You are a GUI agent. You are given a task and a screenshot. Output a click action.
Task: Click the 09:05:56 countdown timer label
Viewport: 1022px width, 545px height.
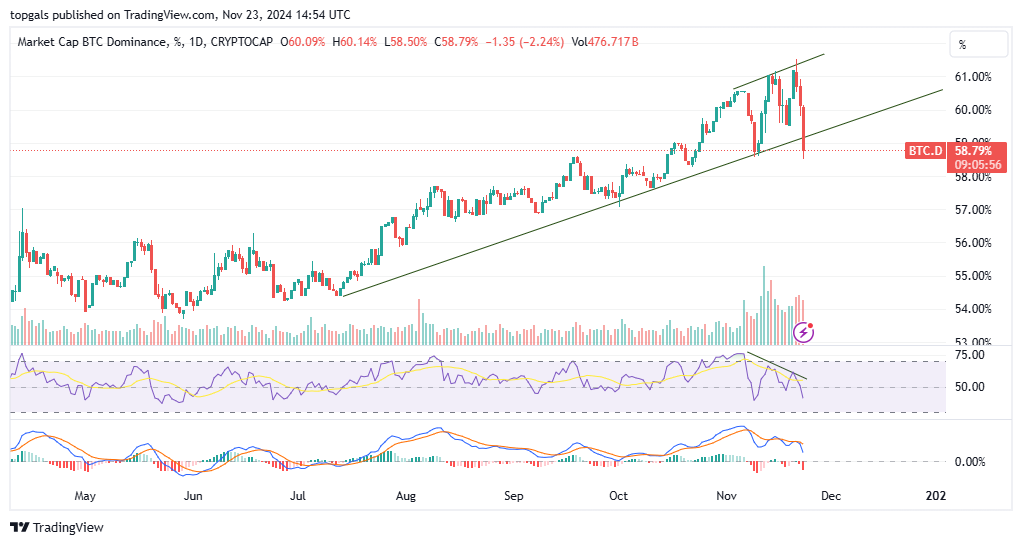pos(976,165)
